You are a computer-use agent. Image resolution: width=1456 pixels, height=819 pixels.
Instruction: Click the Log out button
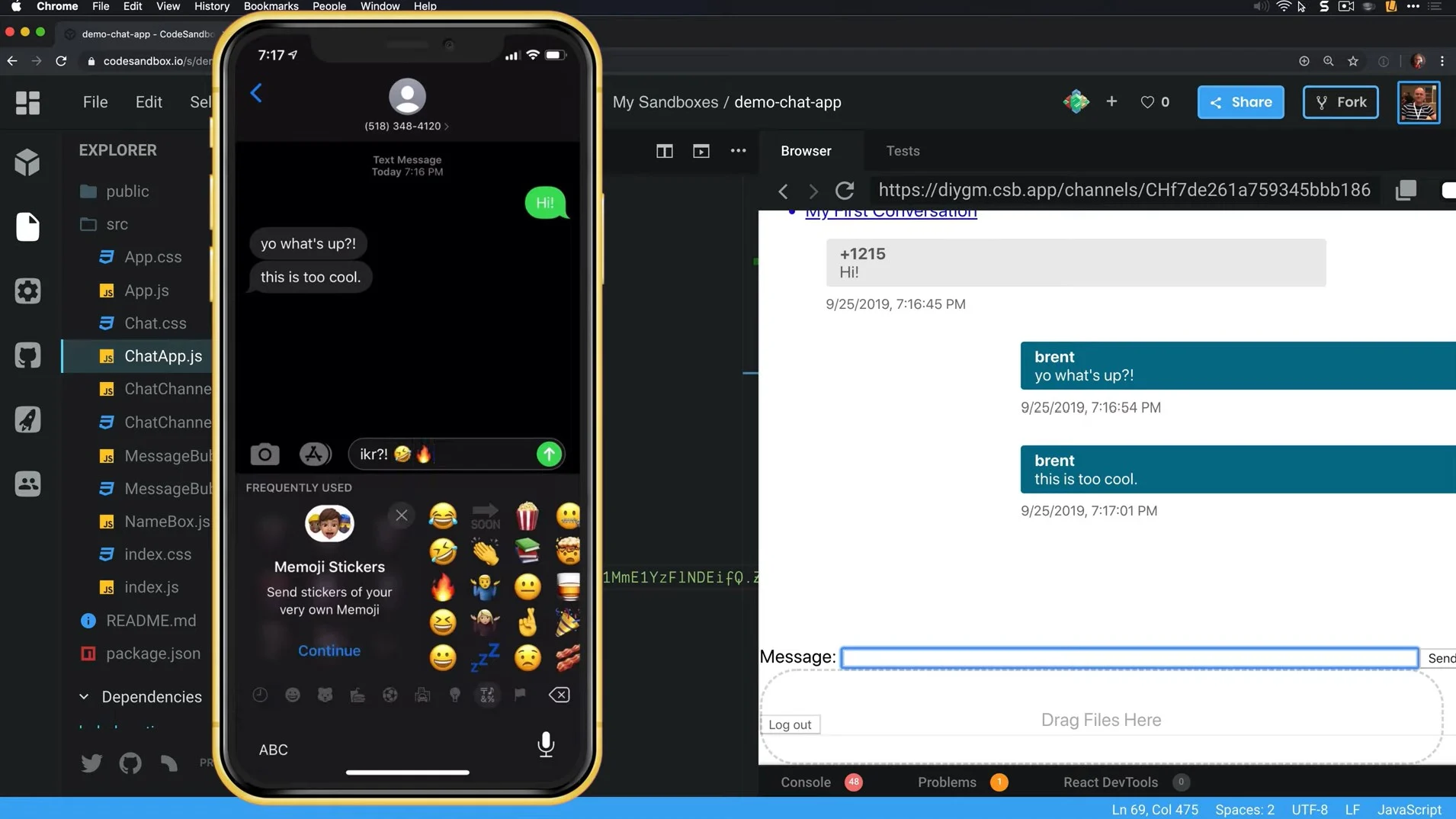tap(790, 724)
